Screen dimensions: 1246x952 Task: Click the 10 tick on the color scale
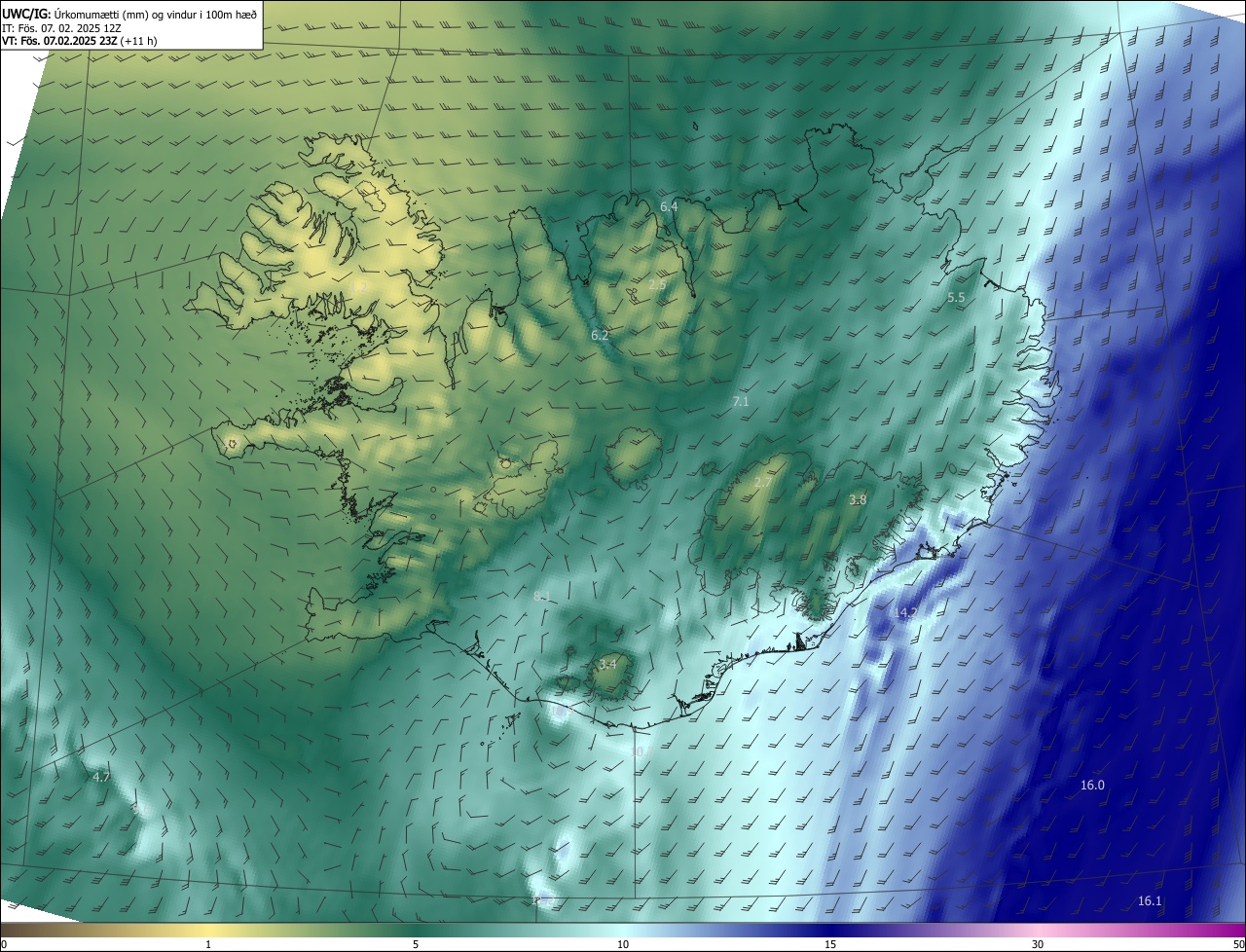623,944
